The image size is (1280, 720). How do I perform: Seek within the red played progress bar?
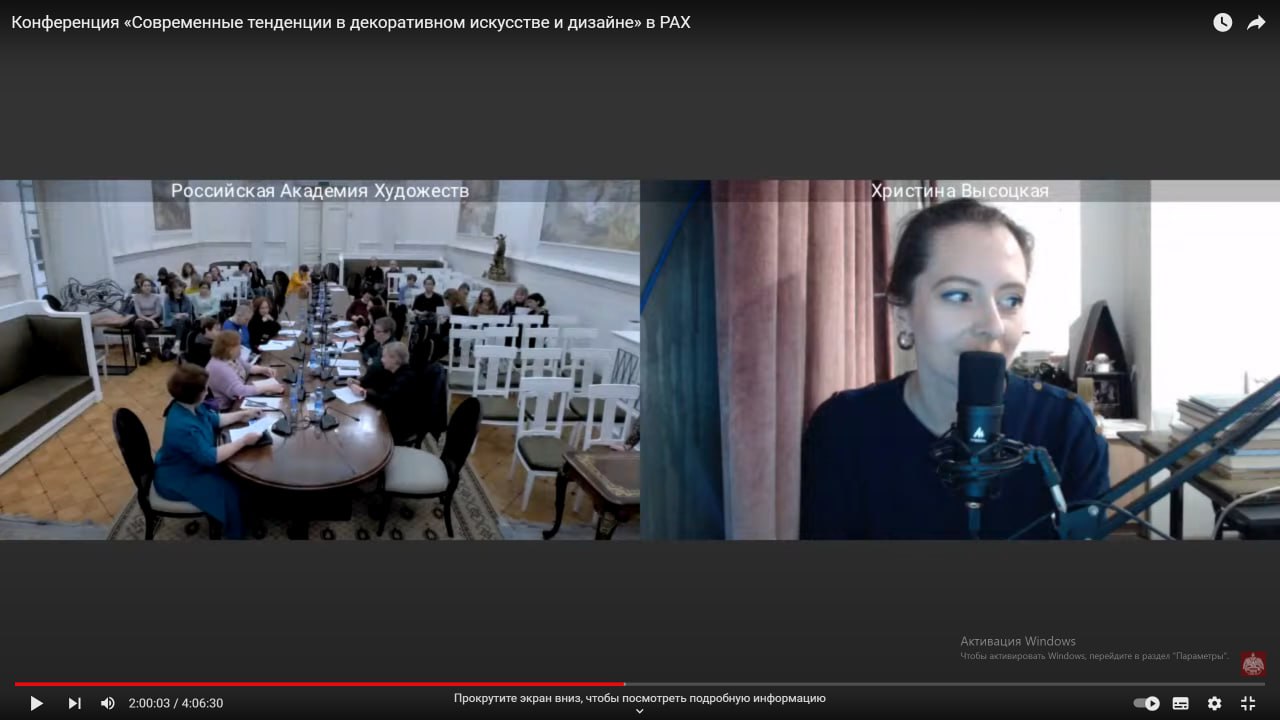(x=320, y=684)
